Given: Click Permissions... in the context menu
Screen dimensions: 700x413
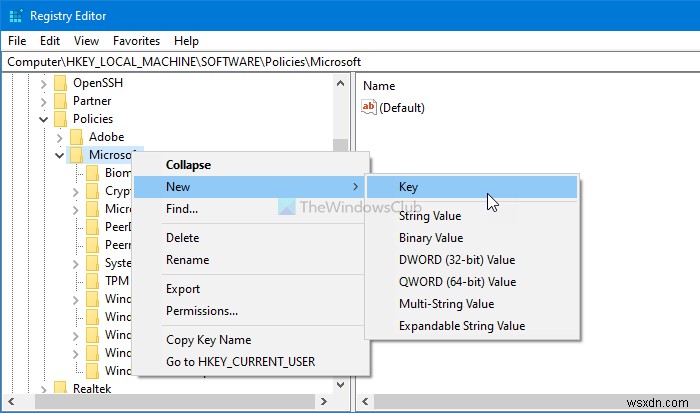Looking at the screenshot, I should pos(201,311).
